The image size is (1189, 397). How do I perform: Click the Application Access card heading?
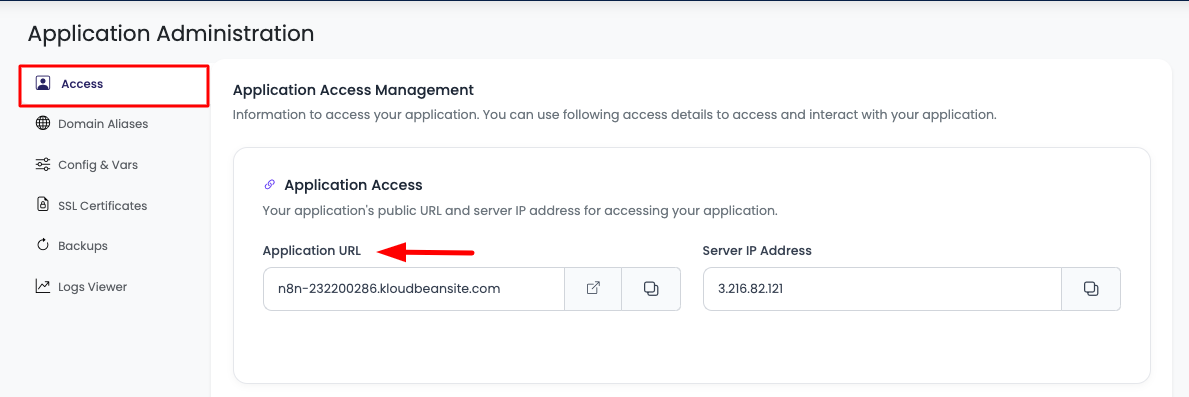[353, 184]
